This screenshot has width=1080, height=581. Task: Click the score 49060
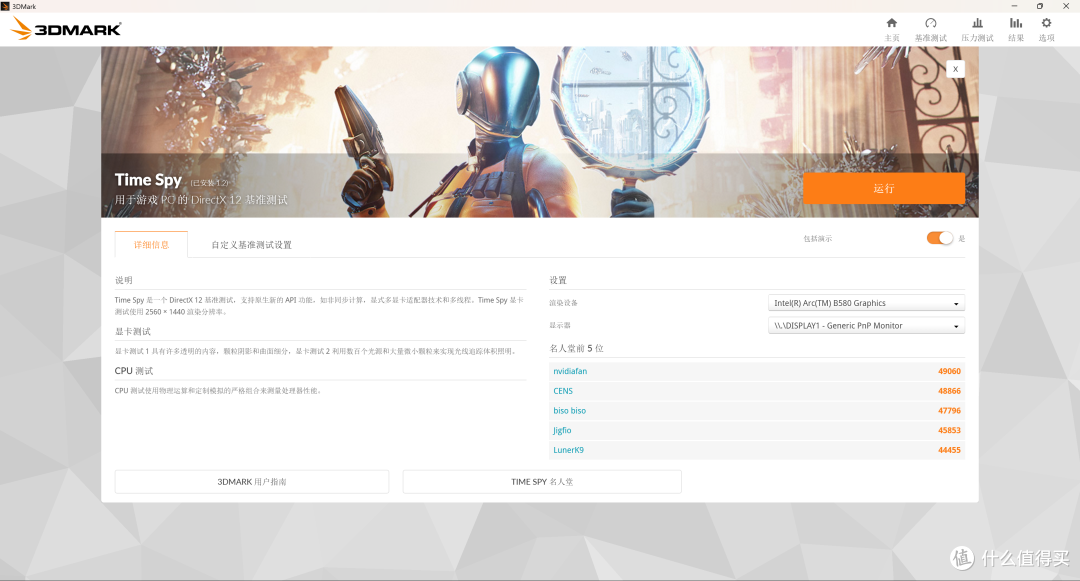coord(949,371)
